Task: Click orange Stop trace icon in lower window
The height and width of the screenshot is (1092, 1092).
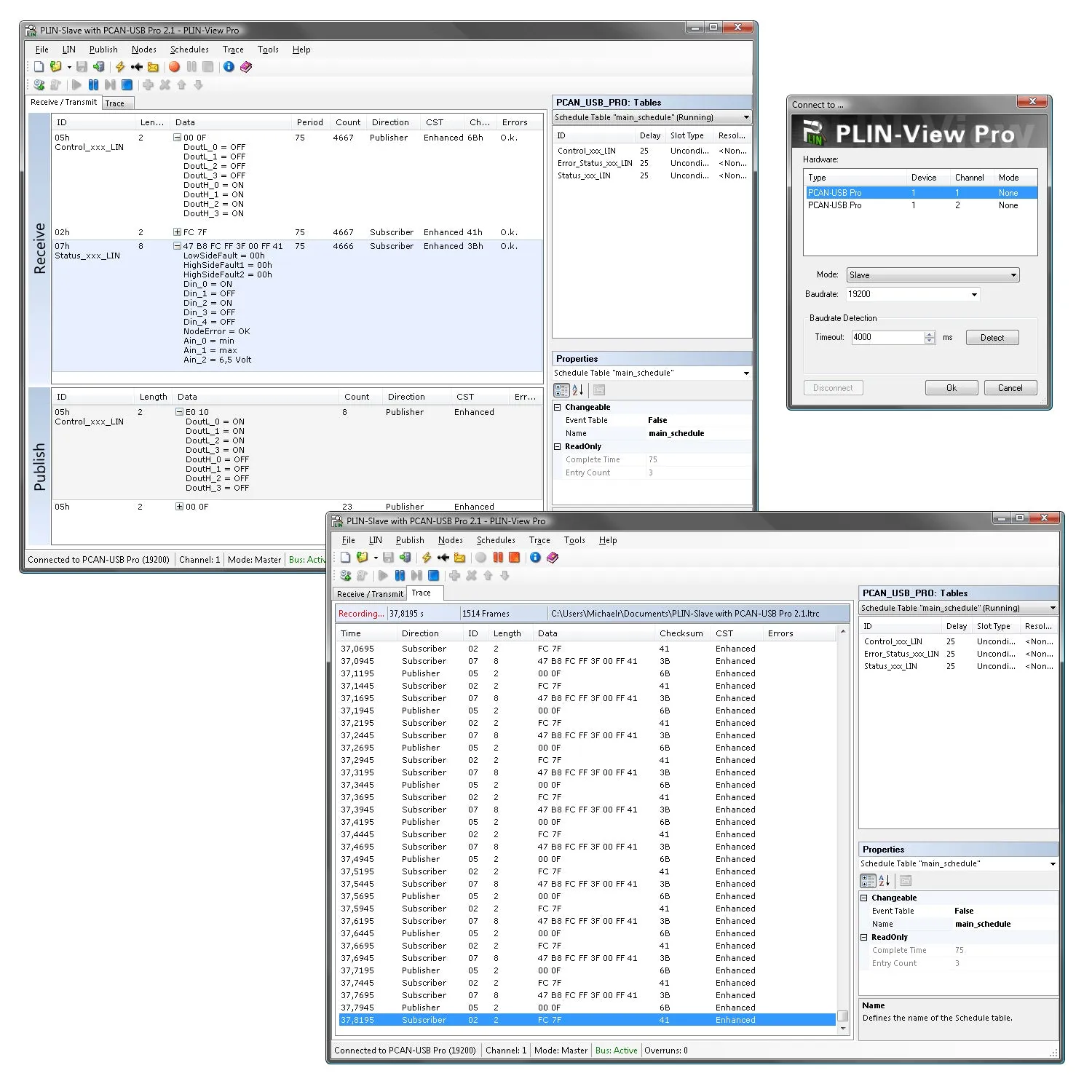Action: tap(514, 558)
